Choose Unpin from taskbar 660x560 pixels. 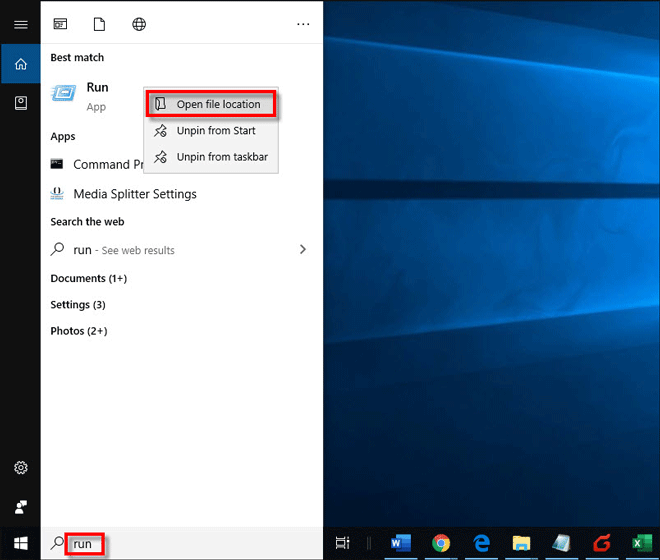[x=211, y=157]
